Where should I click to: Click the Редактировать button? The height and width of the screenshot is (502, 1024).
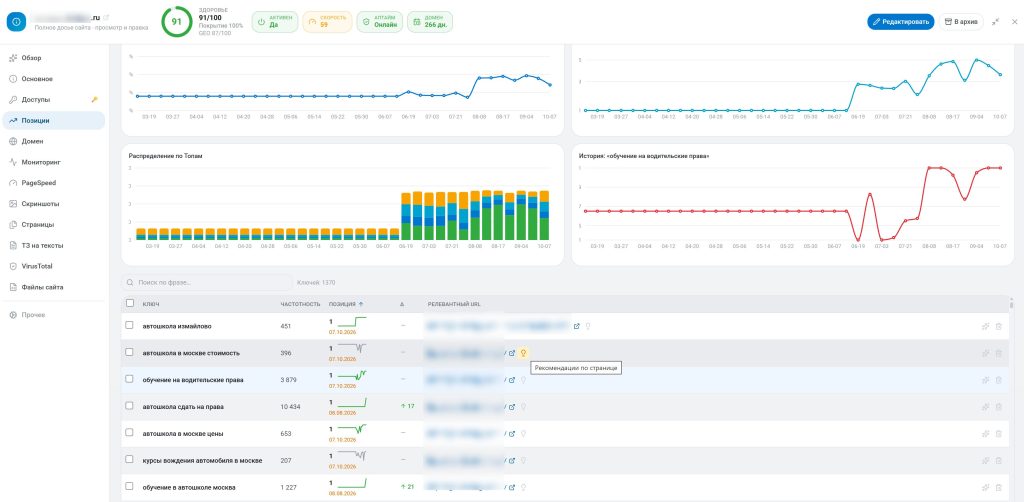click(901, 22)
